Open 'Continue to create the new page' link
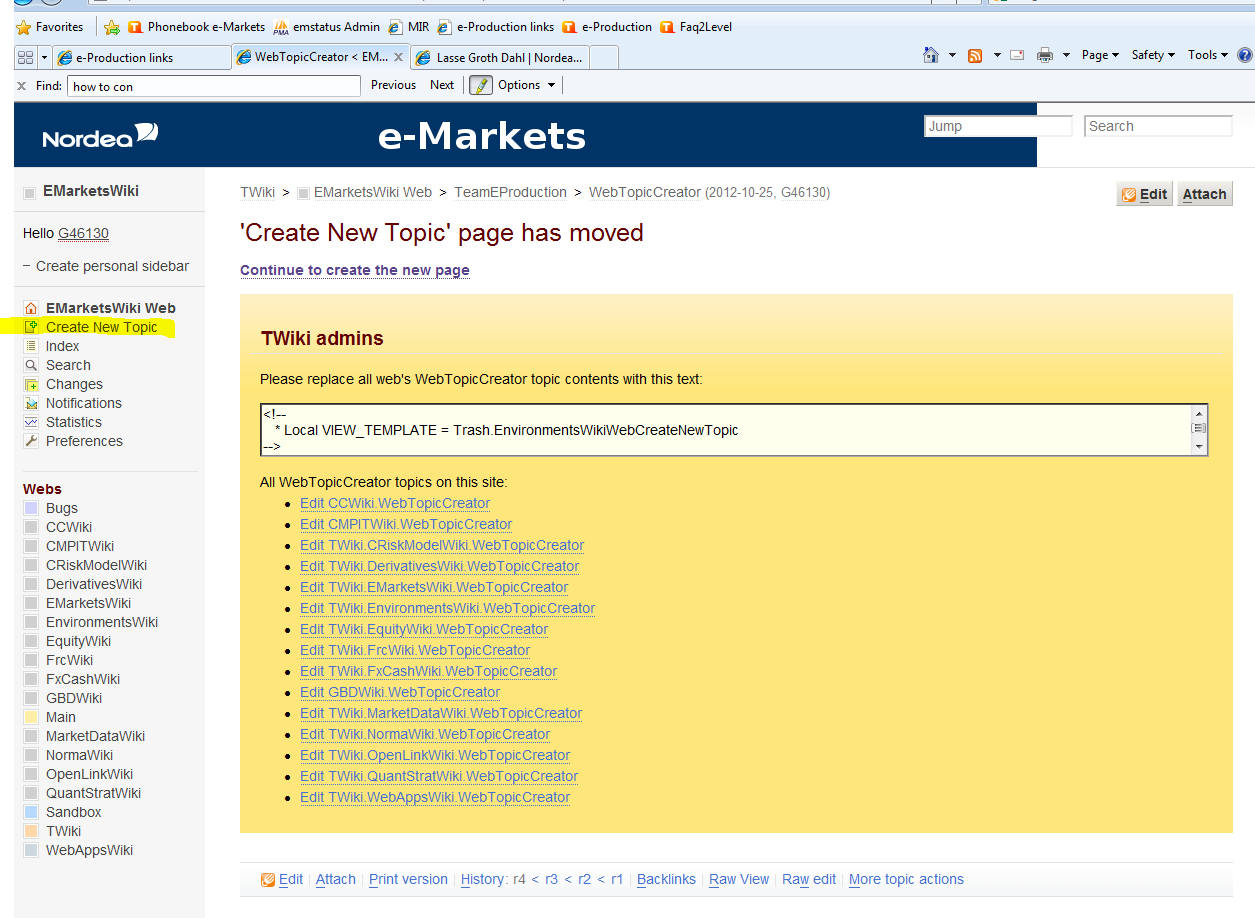1255x918 pixels. click(354, 270)
